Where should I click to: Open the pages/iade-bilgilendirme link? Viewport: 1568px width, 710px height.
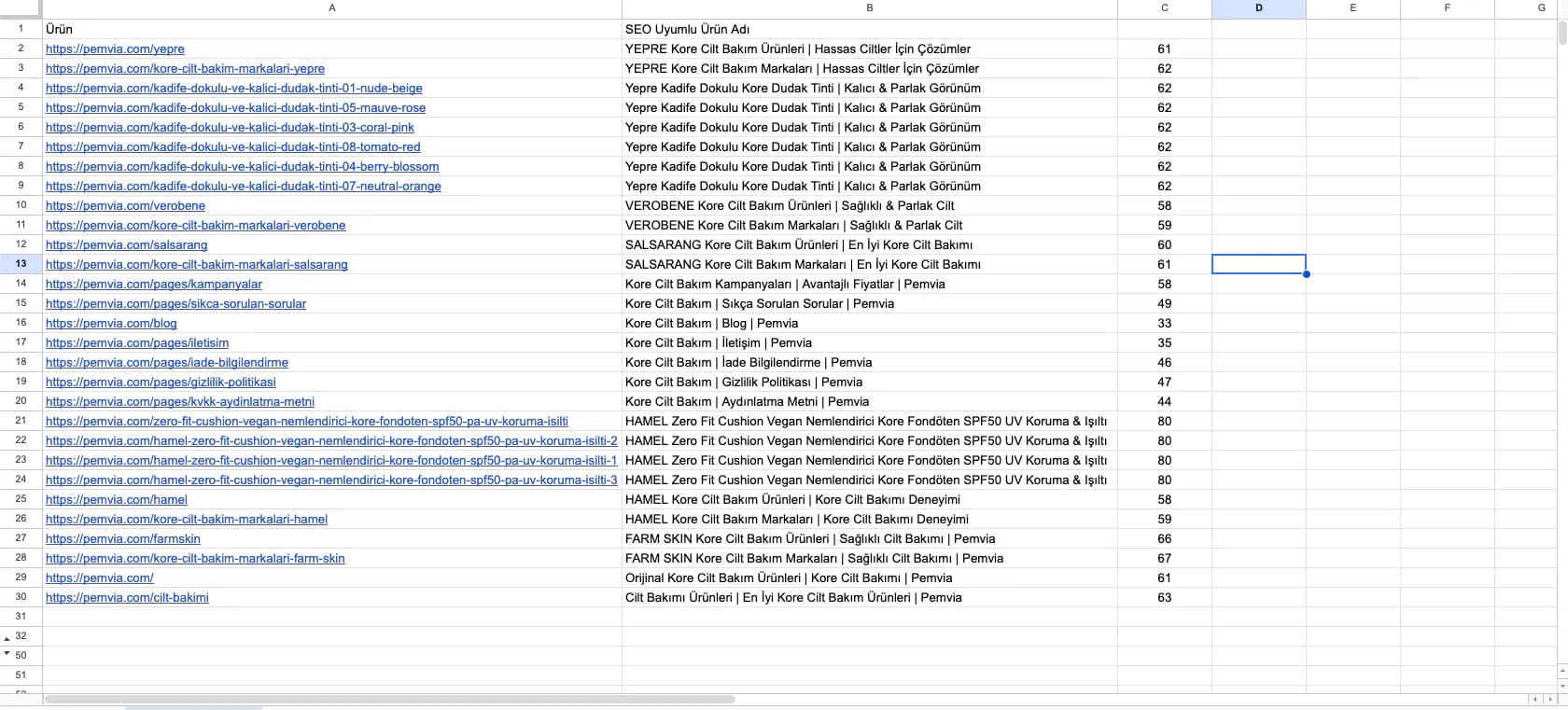[167, 362]
